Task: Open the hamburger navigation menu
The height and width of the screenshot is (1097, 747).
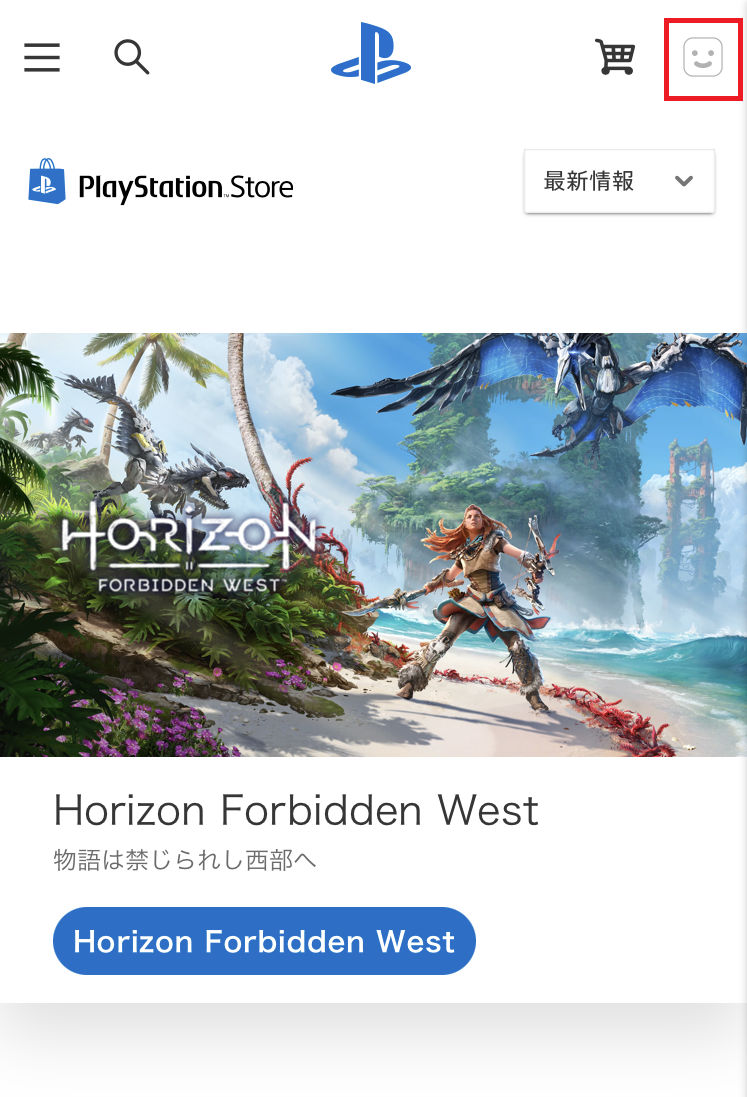Action: [42, 57]
